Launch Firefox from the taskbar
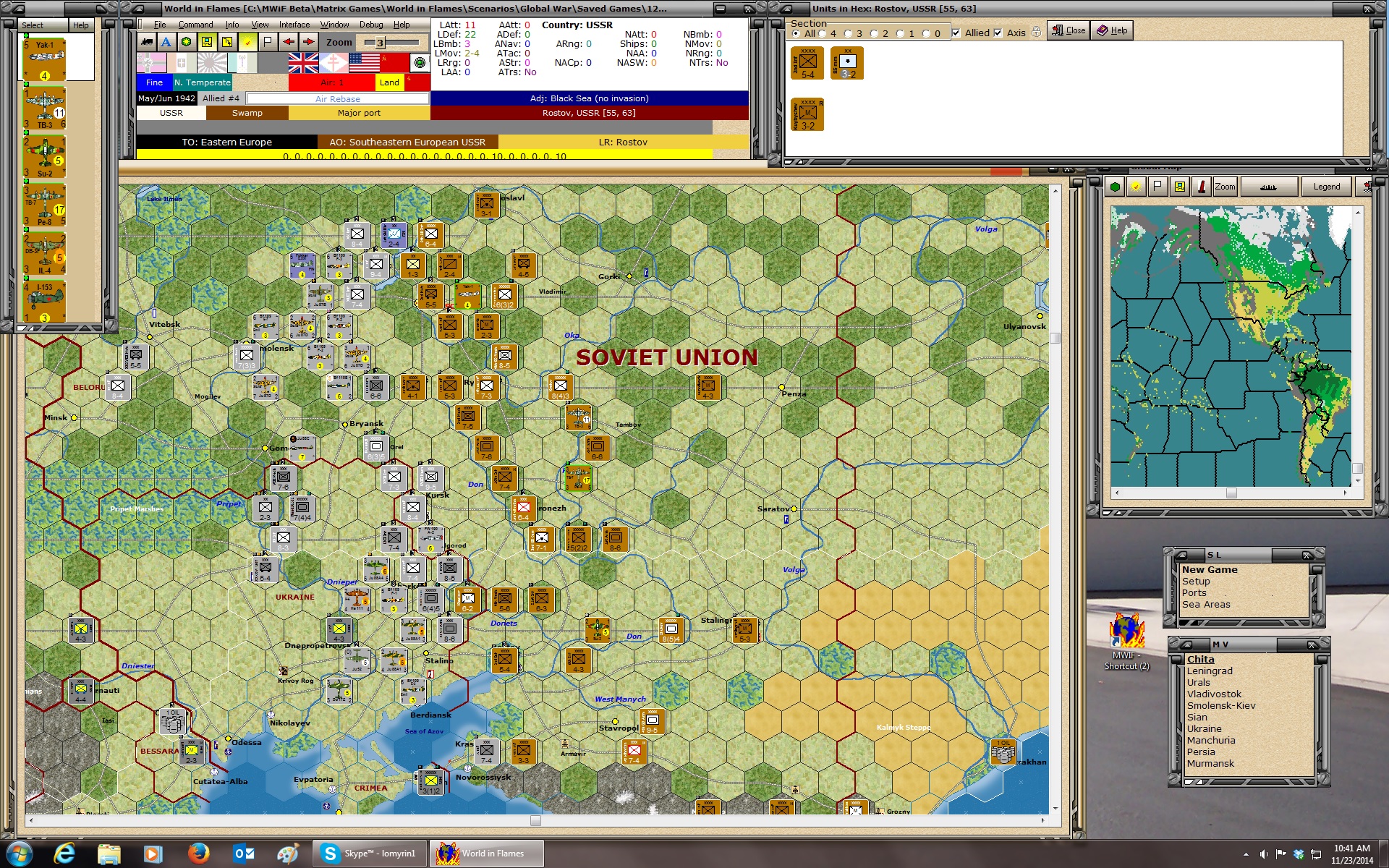The image size is (1389, 868). [197, 854]
